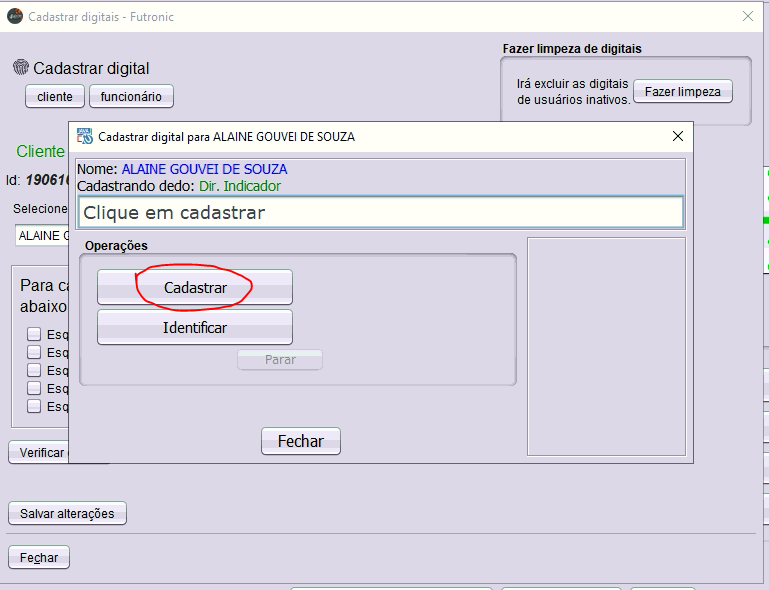Select the funcionário button
The width and height of the screenshot is (769, 590).
131,96
